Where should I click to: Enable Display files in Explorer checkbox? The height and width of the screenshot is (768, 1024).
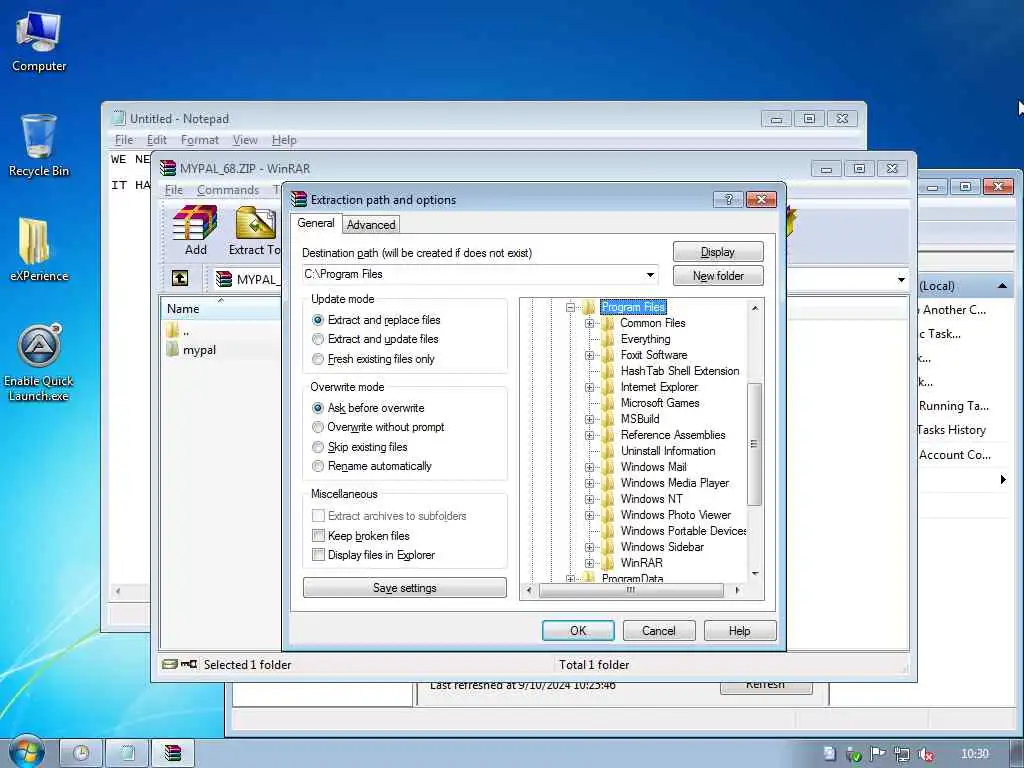tap(319, 555)
